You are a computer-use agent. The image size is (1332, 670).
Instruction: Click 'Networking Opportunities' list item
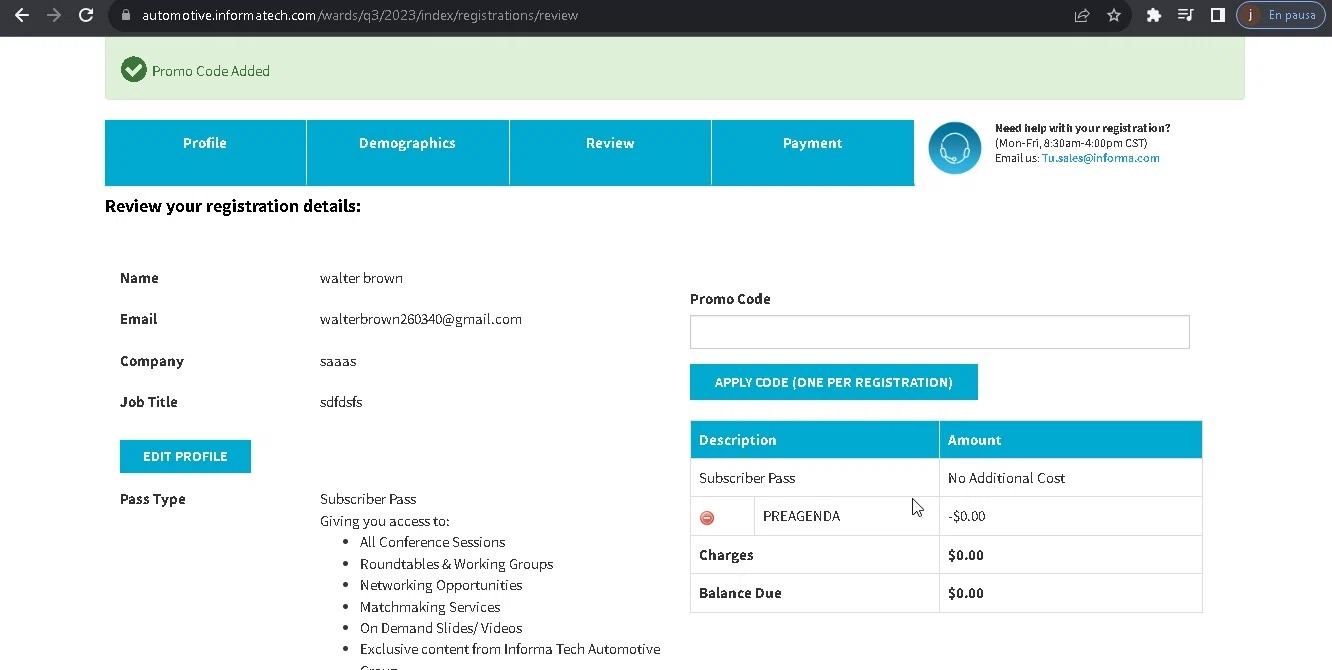pos(441,585)
